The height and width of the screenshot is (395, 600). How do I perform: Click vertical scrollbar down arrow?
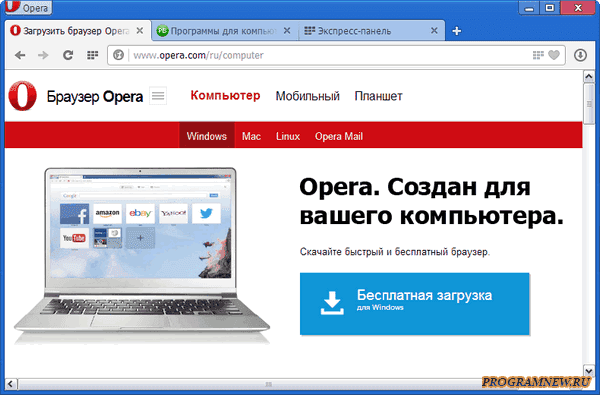click(589, 370)
